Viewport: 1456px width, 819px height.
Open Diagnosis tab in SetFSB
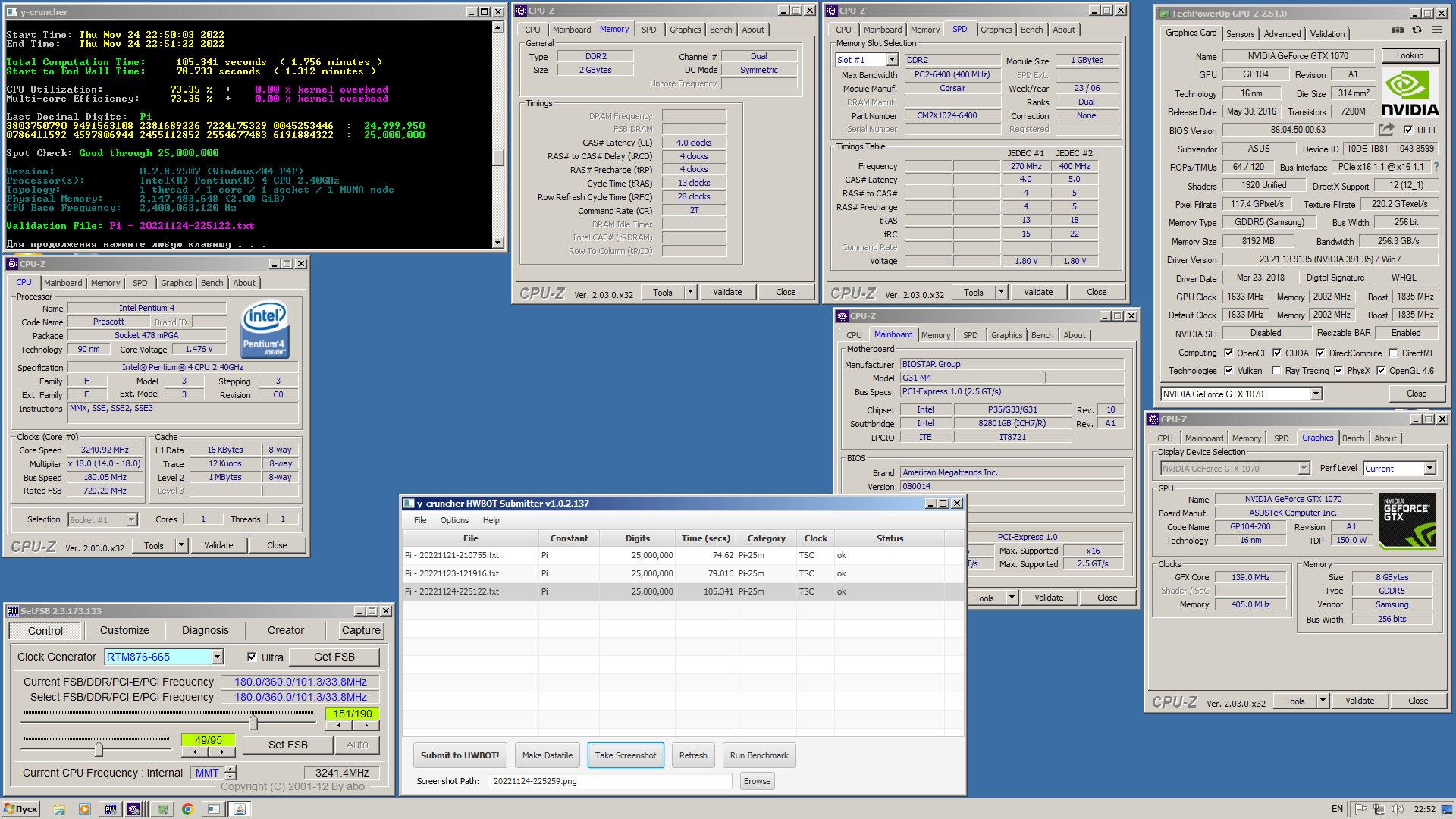pos(205,630)
